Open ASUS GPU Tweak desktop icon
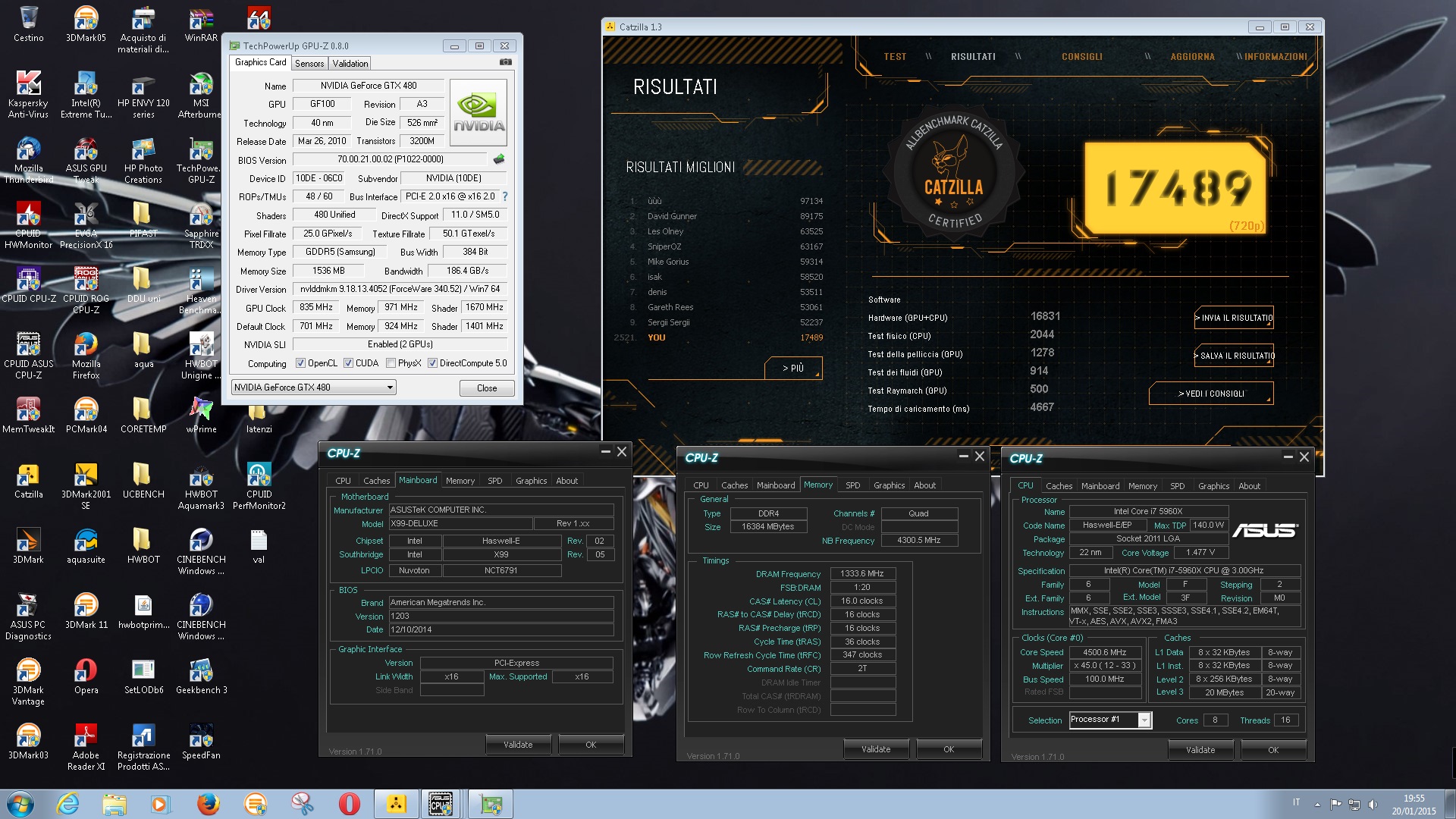The image size is (1456, 819). point(86,160)
